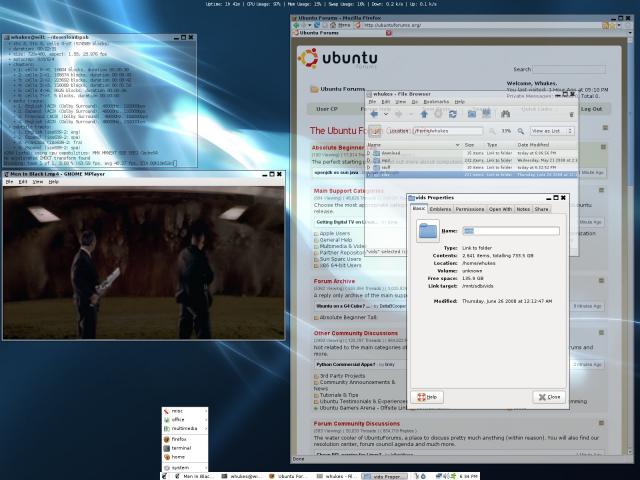The height and width of the screenshot is (480, 640).
Task: Switch to the Open With tab
Action: (x=500, y=209)
